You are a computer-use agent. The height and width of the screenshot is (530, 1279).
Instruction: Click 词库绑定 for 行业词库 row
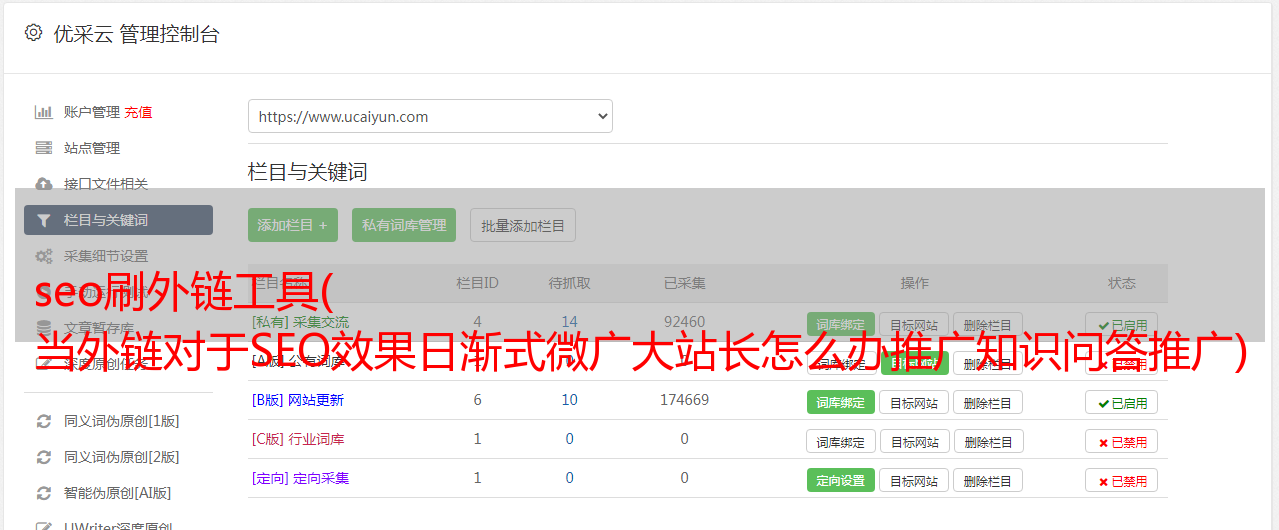(841, 441)
